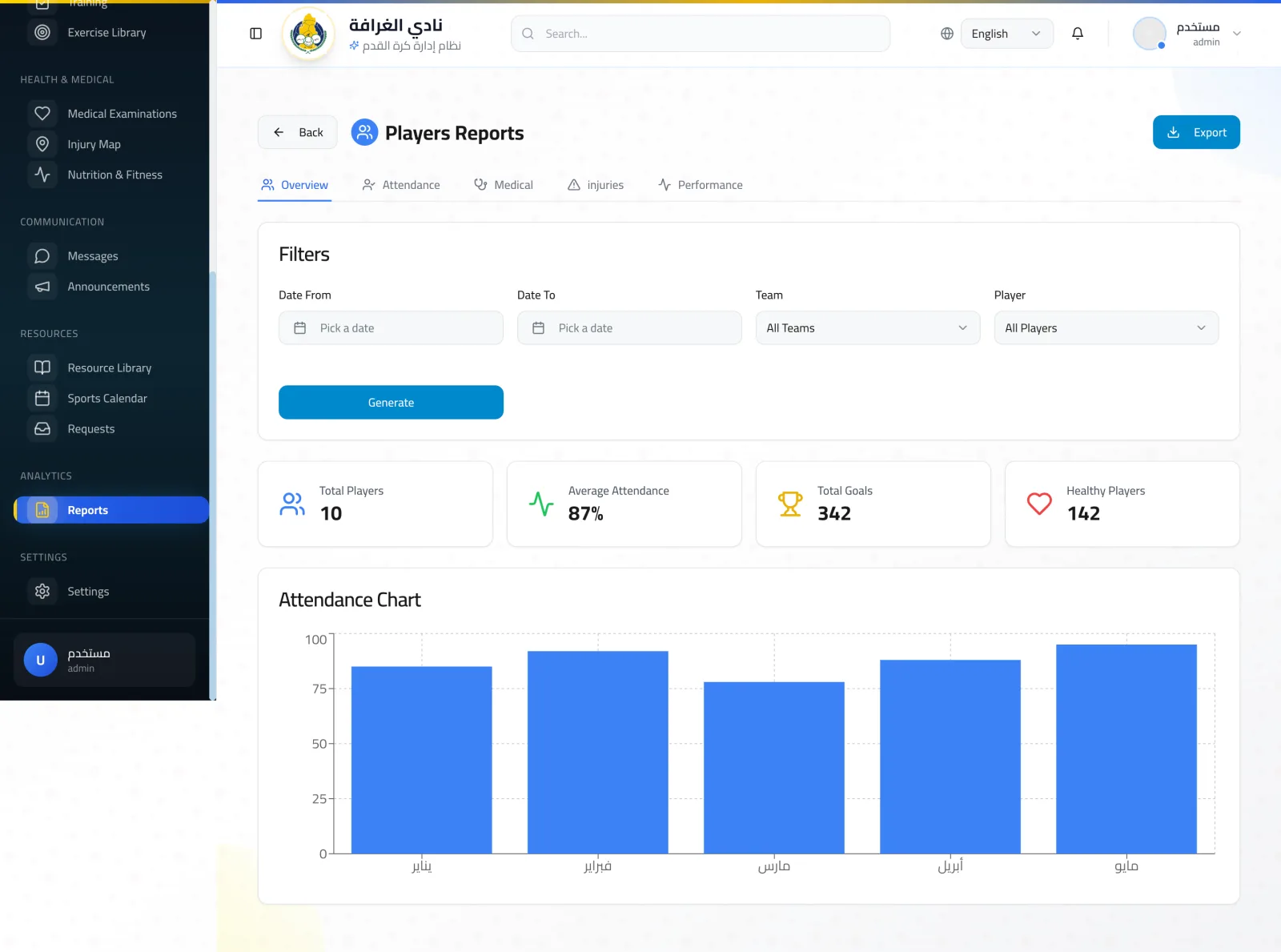Click the Average Attendance pulse icon
Screen dimensions: 1281x952
click(541, 504)
